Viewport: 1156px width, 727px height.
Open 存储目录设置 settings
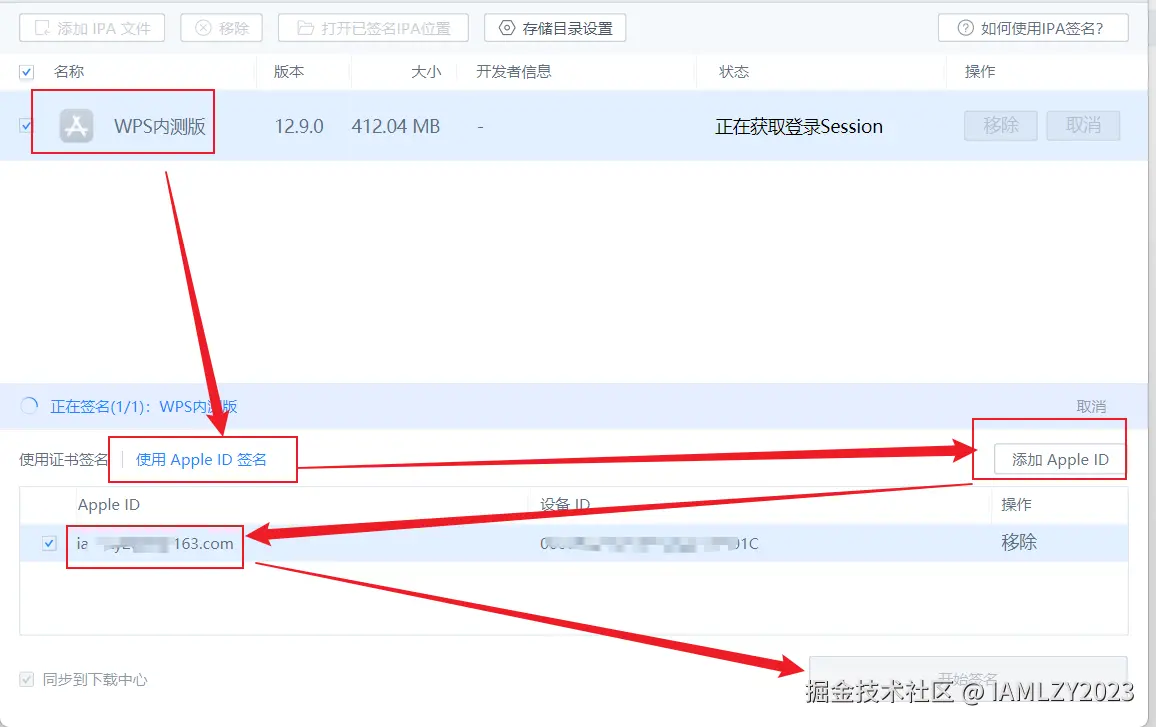click(555, 28)
